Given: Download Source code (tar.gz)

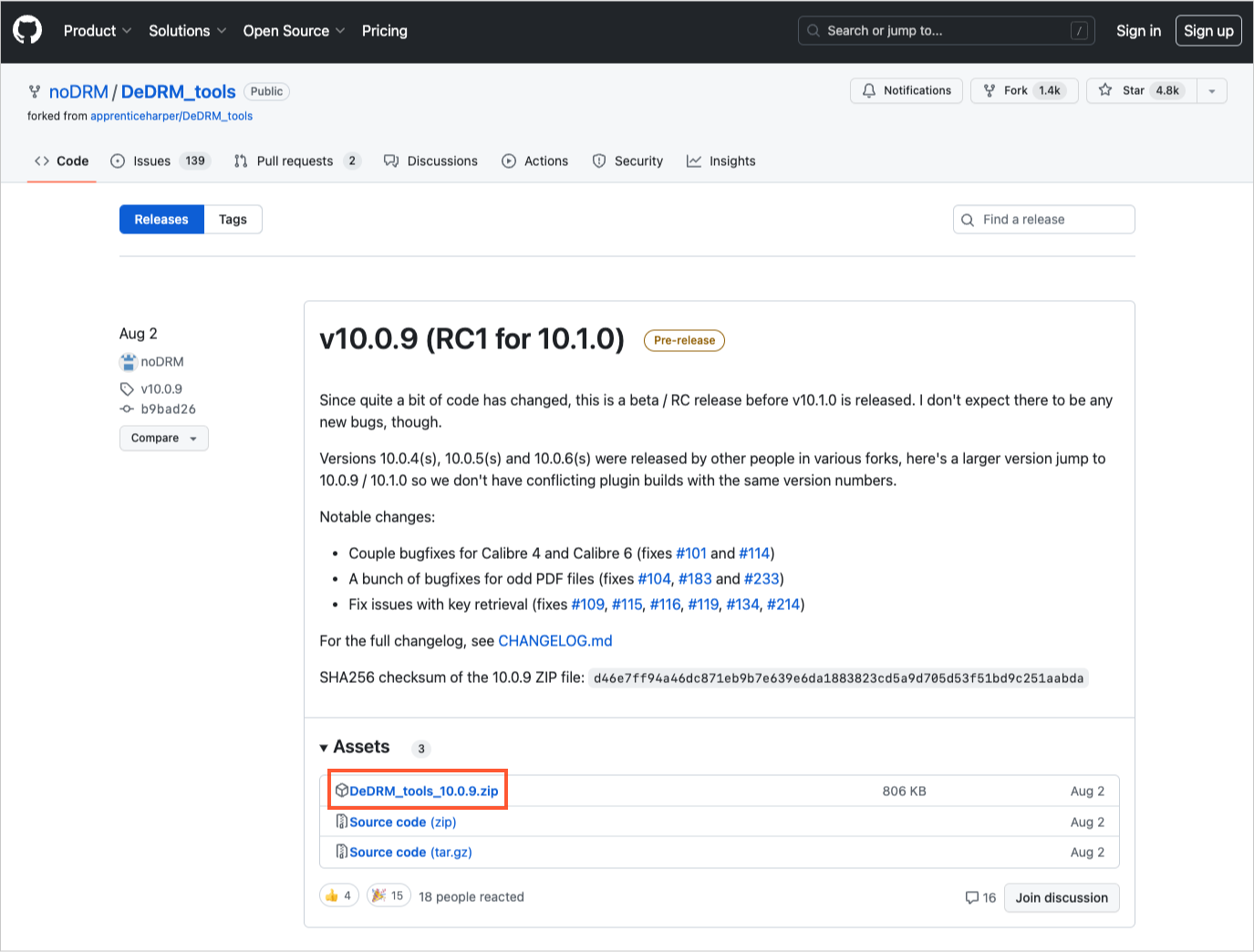Looking at the screenshot, I should [x=410, y=853].
